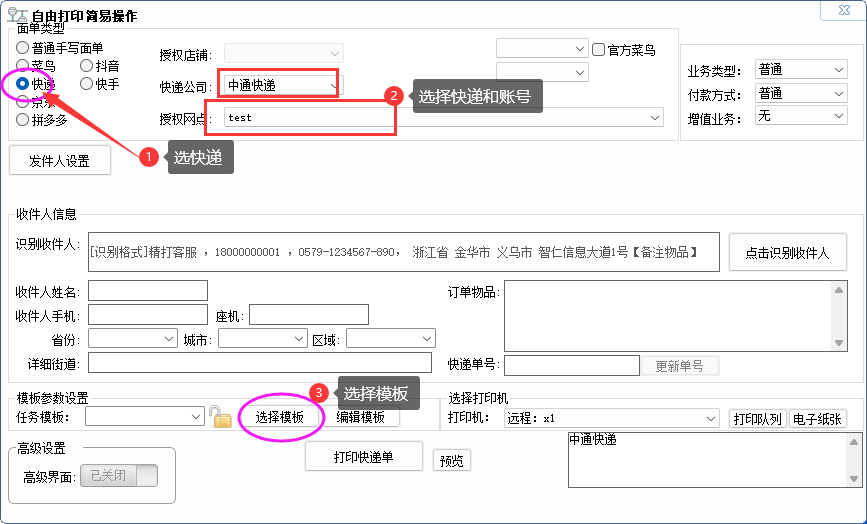
Task: Click the 订单物品 text area scrollbar
Action: [839, 315]
